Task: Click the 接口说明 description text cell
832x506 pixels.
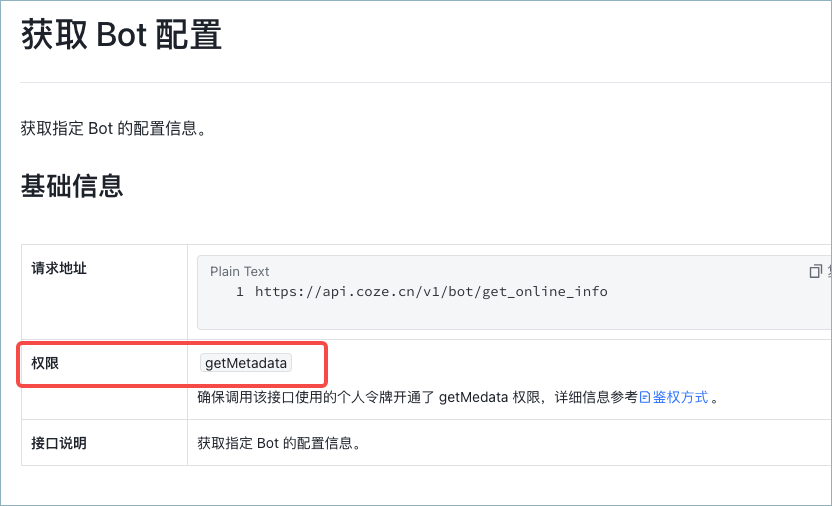Action: coord(279,443)
